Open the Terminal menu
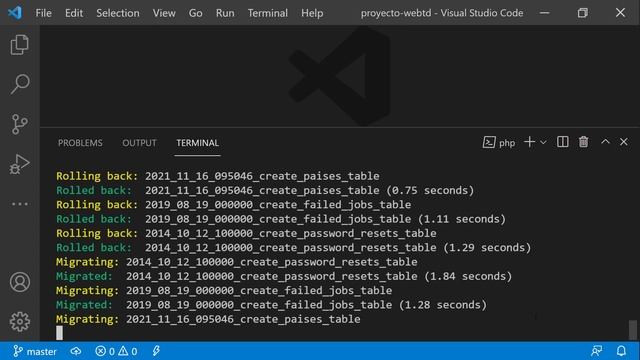Viewport: 640px width, 360px height. click(268, 13)
